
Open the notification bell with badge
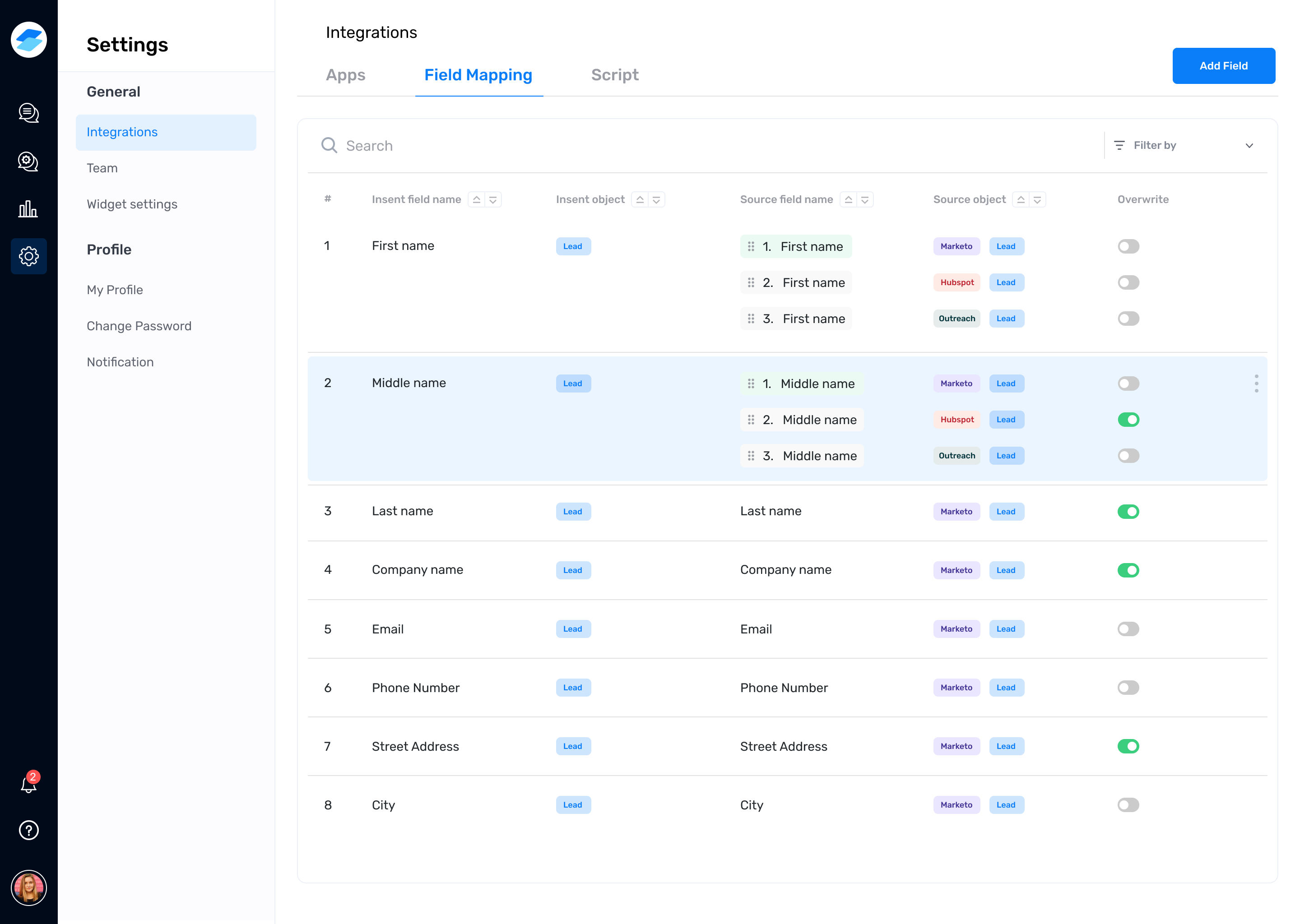click(x=28, y=784)
